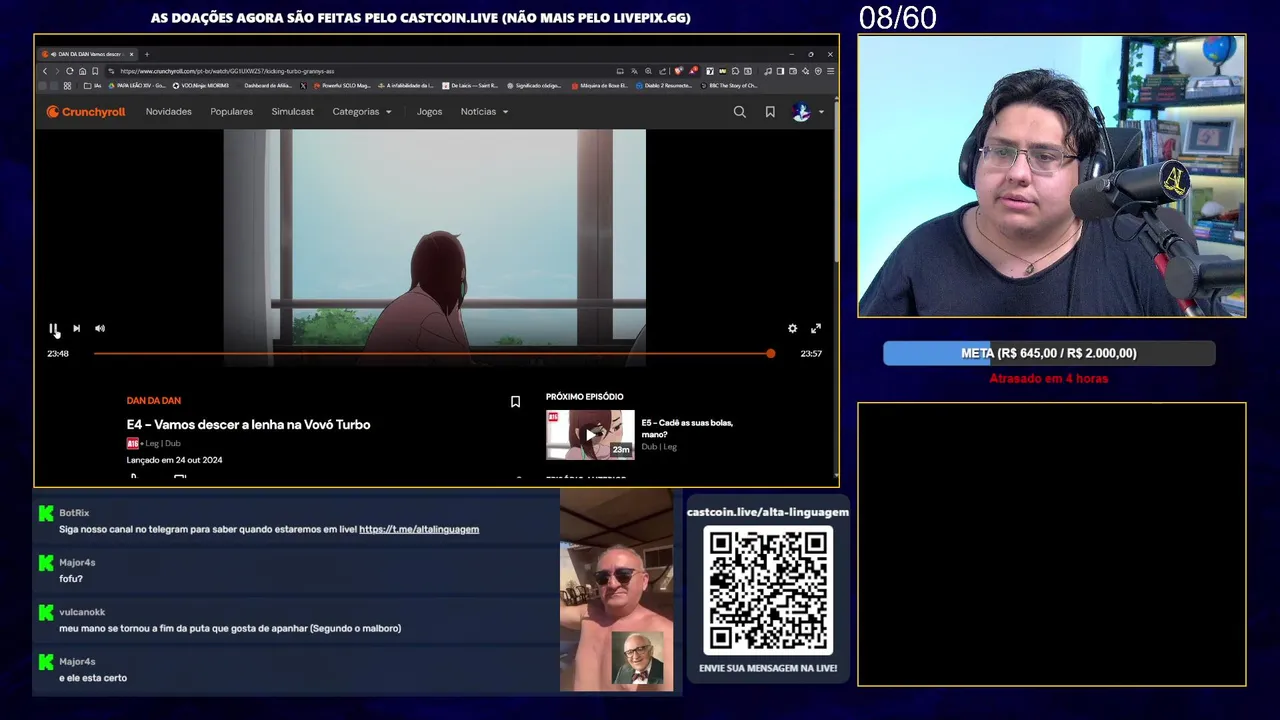Click the META R$ 645,00 progress bar
Screen dimensions: 1280x720
coord(1049,353)
